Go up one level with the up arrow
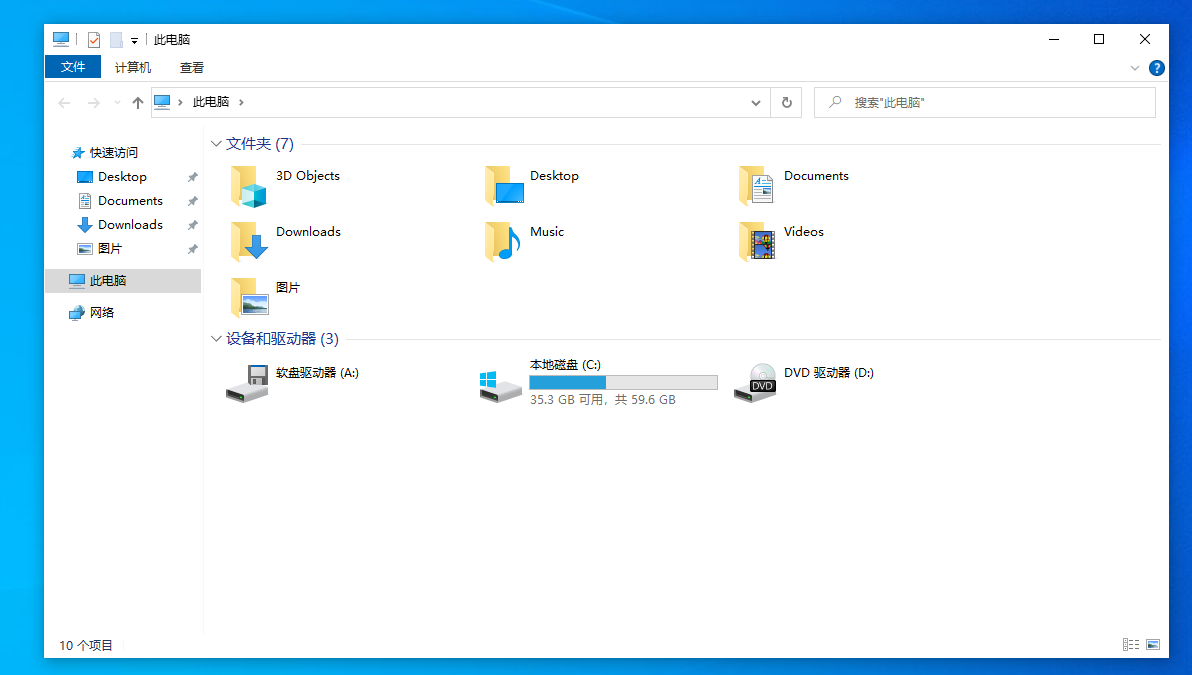Viewport: 1192px width, 675px height. (x=138, y=103)
